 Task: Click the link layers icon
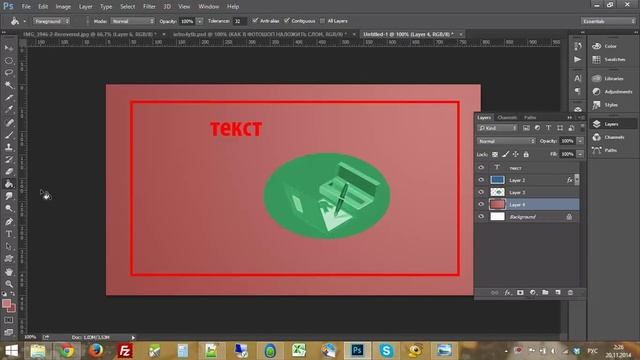click(x=494, y=293)
